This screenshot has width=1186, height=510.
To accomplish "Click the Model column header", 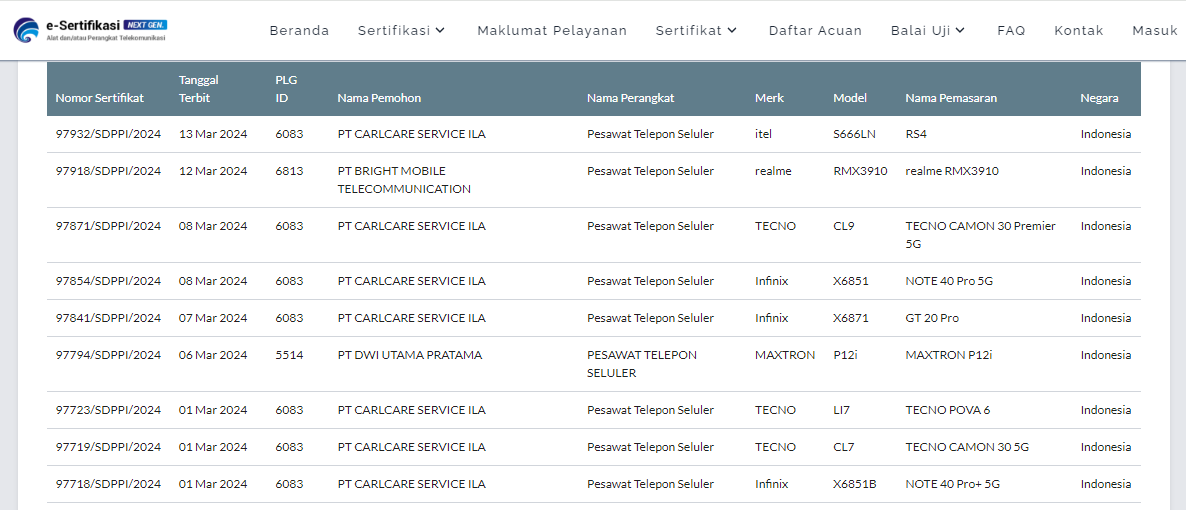I will tap(850, 98).
